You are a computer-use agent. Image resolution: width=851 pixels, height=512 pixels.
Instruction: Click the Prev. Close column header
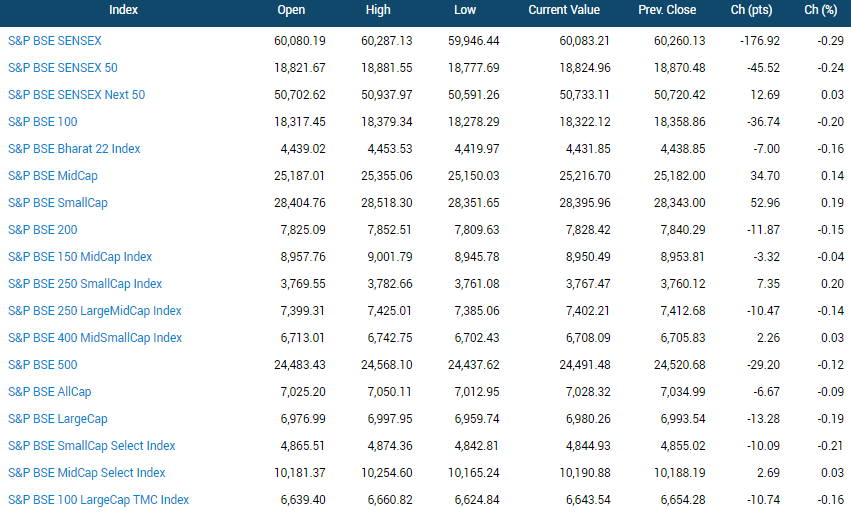point(667,10)
